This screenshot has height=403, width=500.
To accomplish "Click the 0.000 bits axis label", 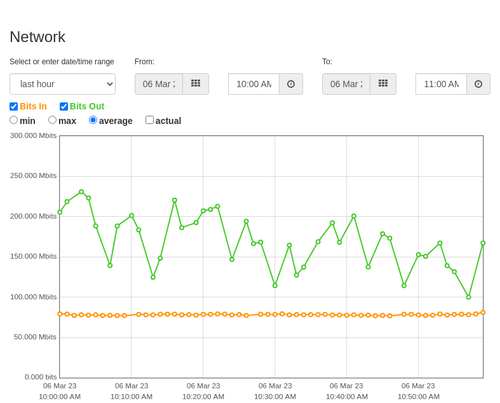I will [41, 377].
